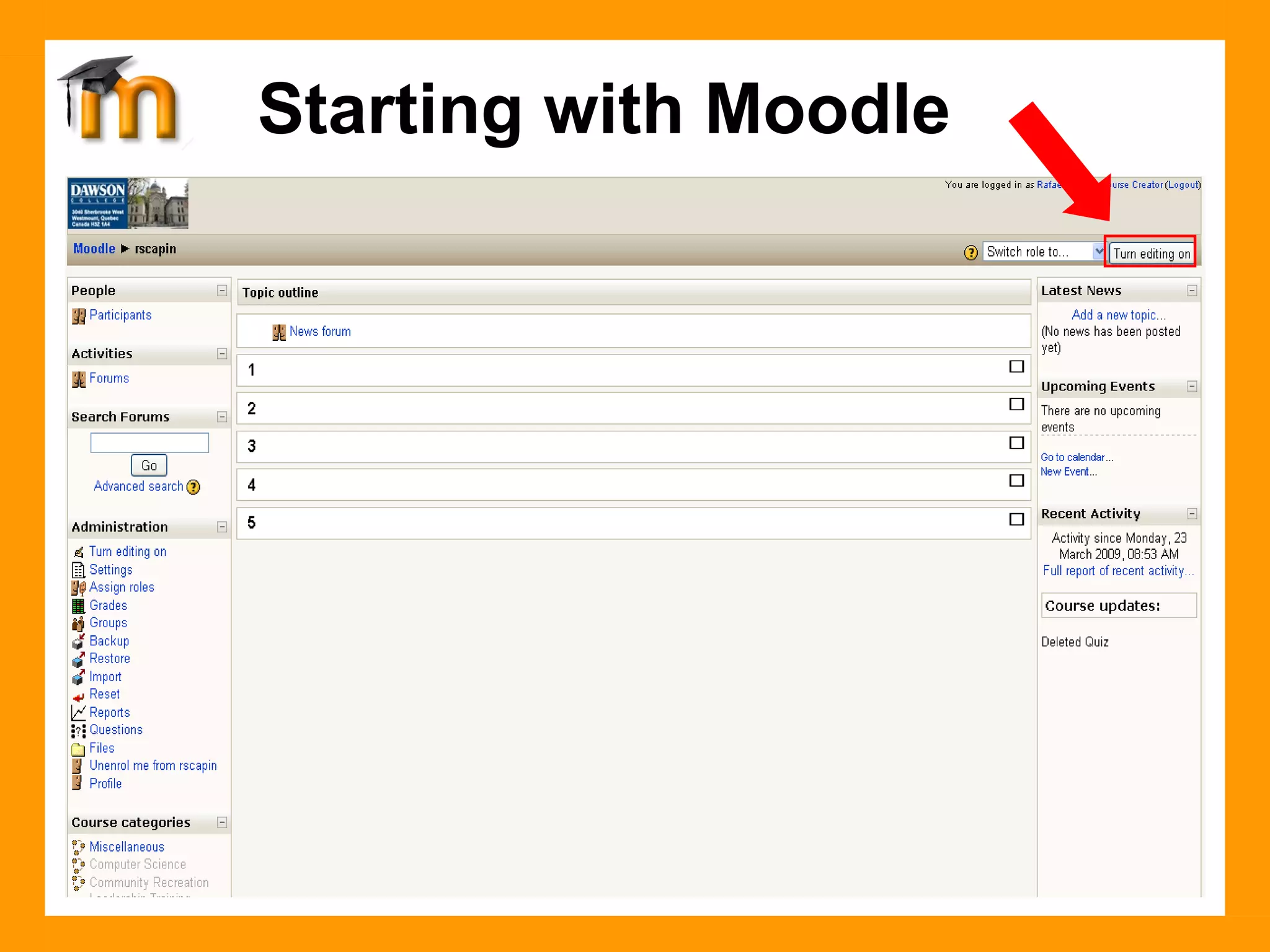This screenshot has width=1270, height=952.
Task: Click inside the Search Forums text field
Action: [x=149, y=443]
